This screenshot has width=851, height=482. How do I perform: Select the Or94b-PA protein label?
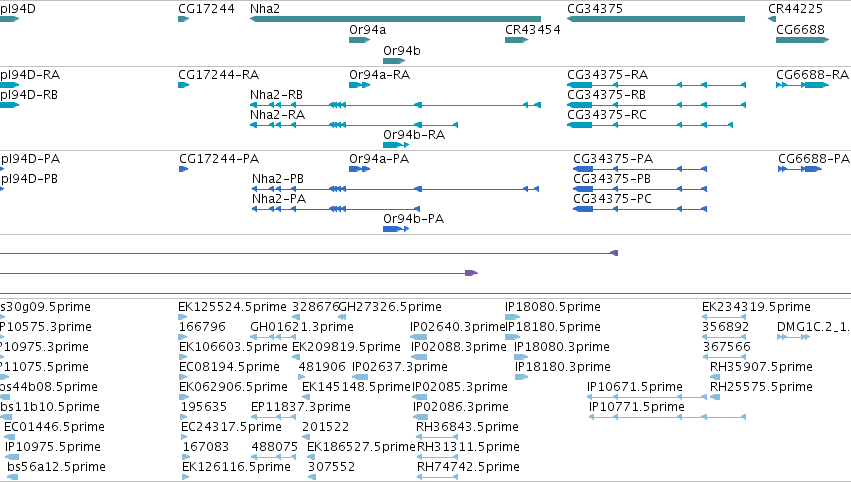(x=414, y=219)
